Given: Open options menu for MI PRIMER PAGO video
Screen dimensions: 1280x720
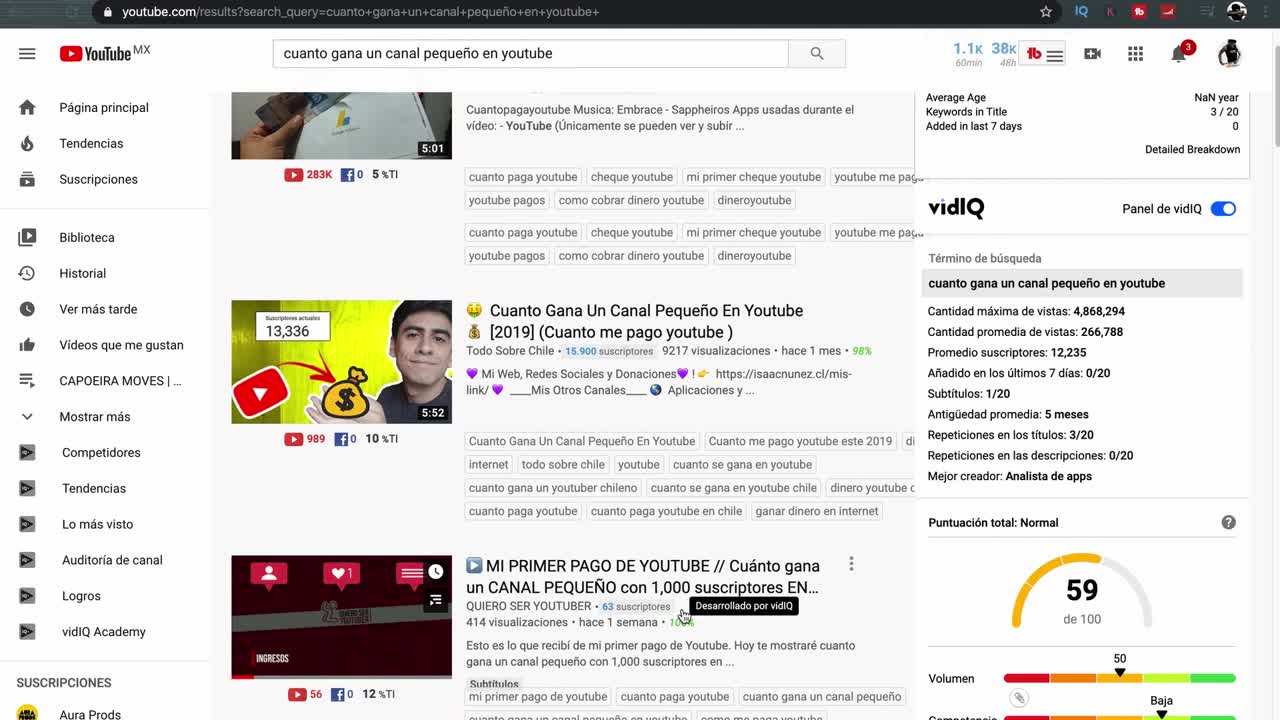Looking at the screenshot, I should [x=851, y=564].
